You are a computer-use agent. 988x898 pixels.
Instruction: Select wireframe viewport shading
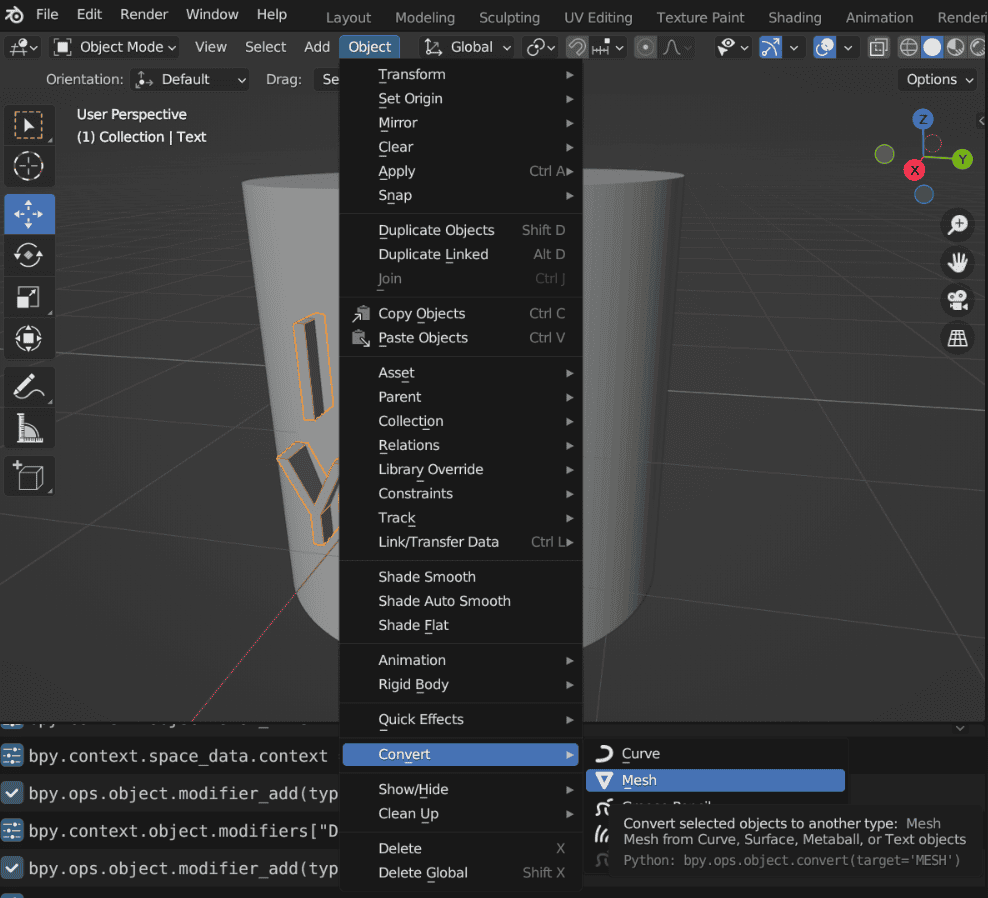908,47
